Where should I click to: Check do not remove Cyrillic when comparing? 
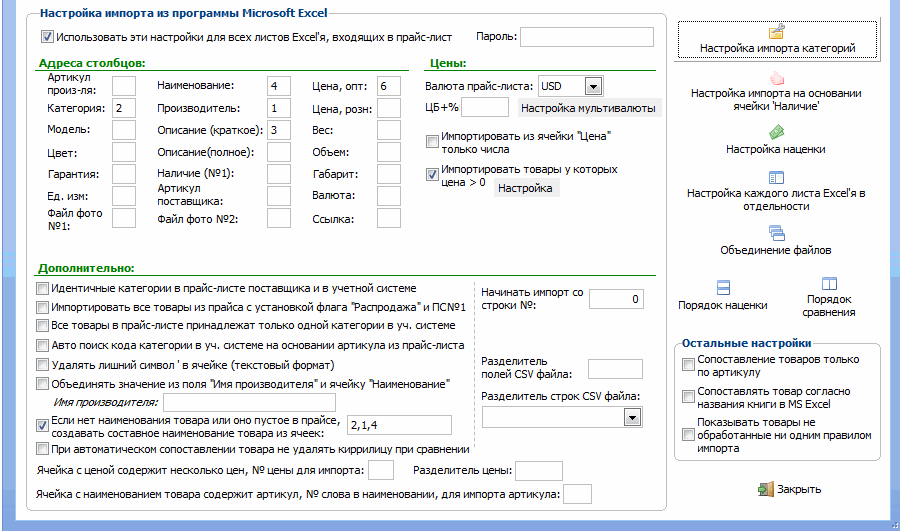pos(42,448)
